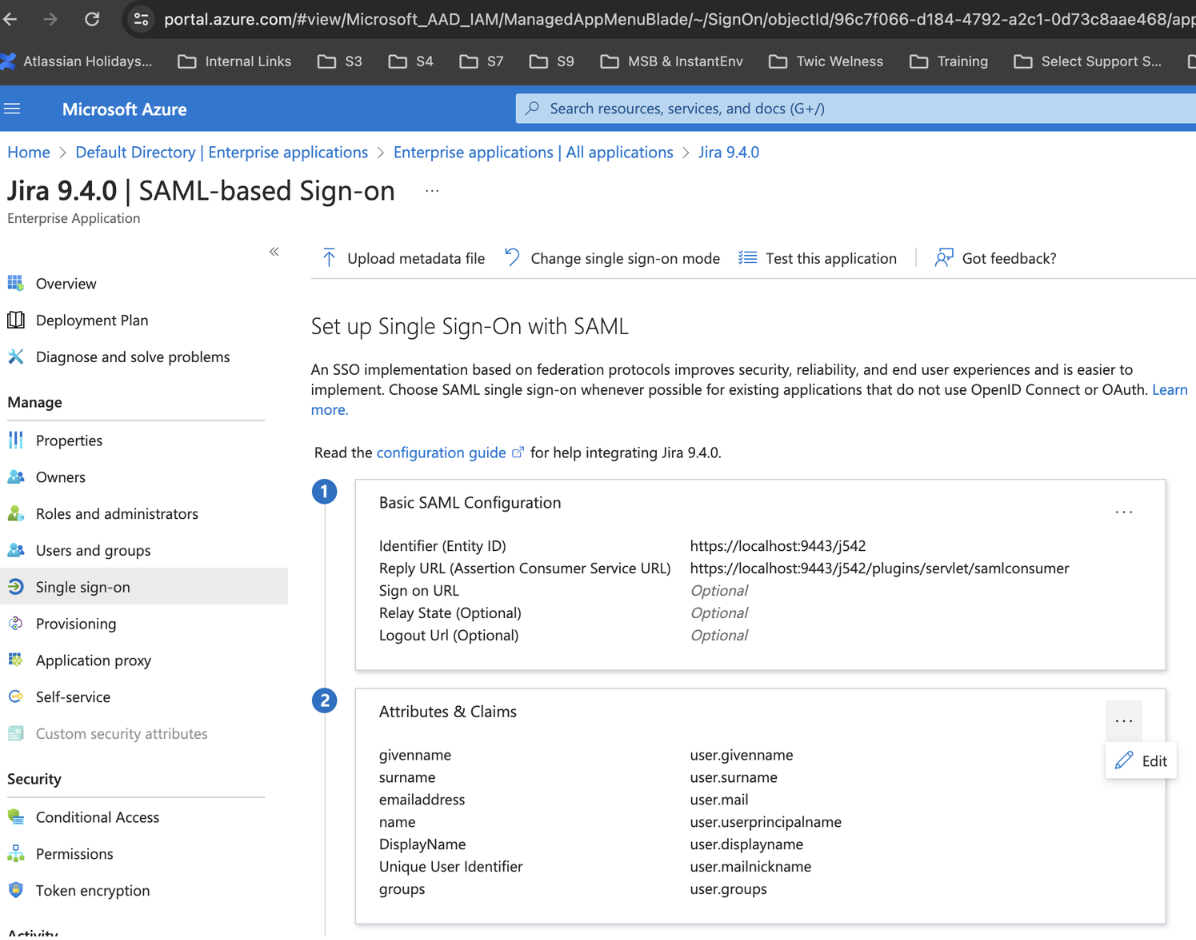Click the Test this application icon
Image resolution: width=1196 pixels, height=940 pixels.
pos(747,258)
